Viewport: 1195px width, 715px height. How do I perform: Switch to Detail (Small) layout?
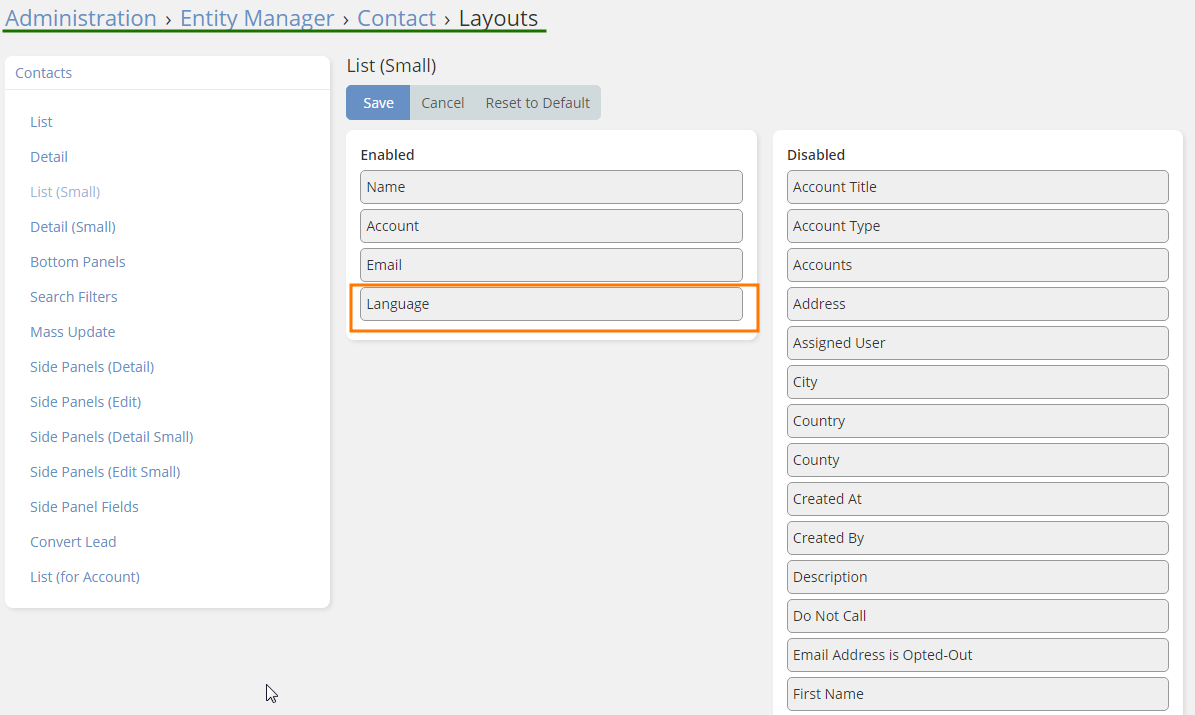pos(73,227)
